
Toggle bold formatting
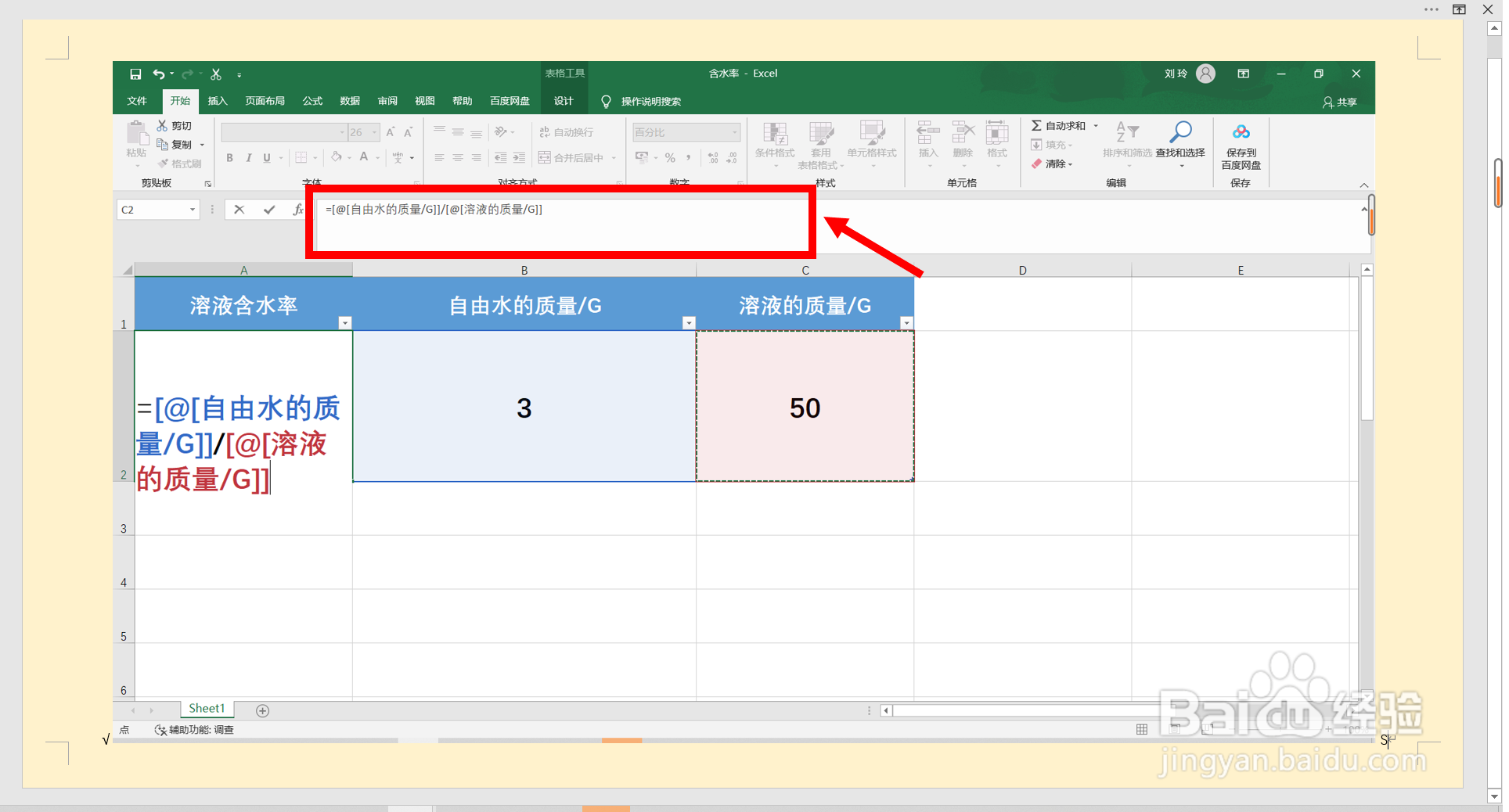(x=229, y=157)
